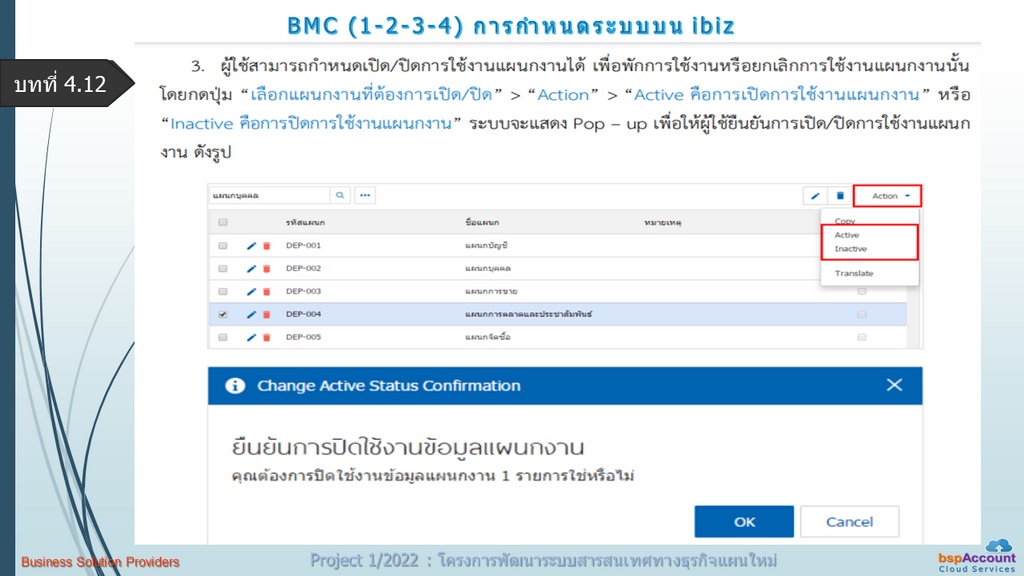Click the right-side status checkbox of row DEP-004
The image size is (1024, 576).
point(862,314)
